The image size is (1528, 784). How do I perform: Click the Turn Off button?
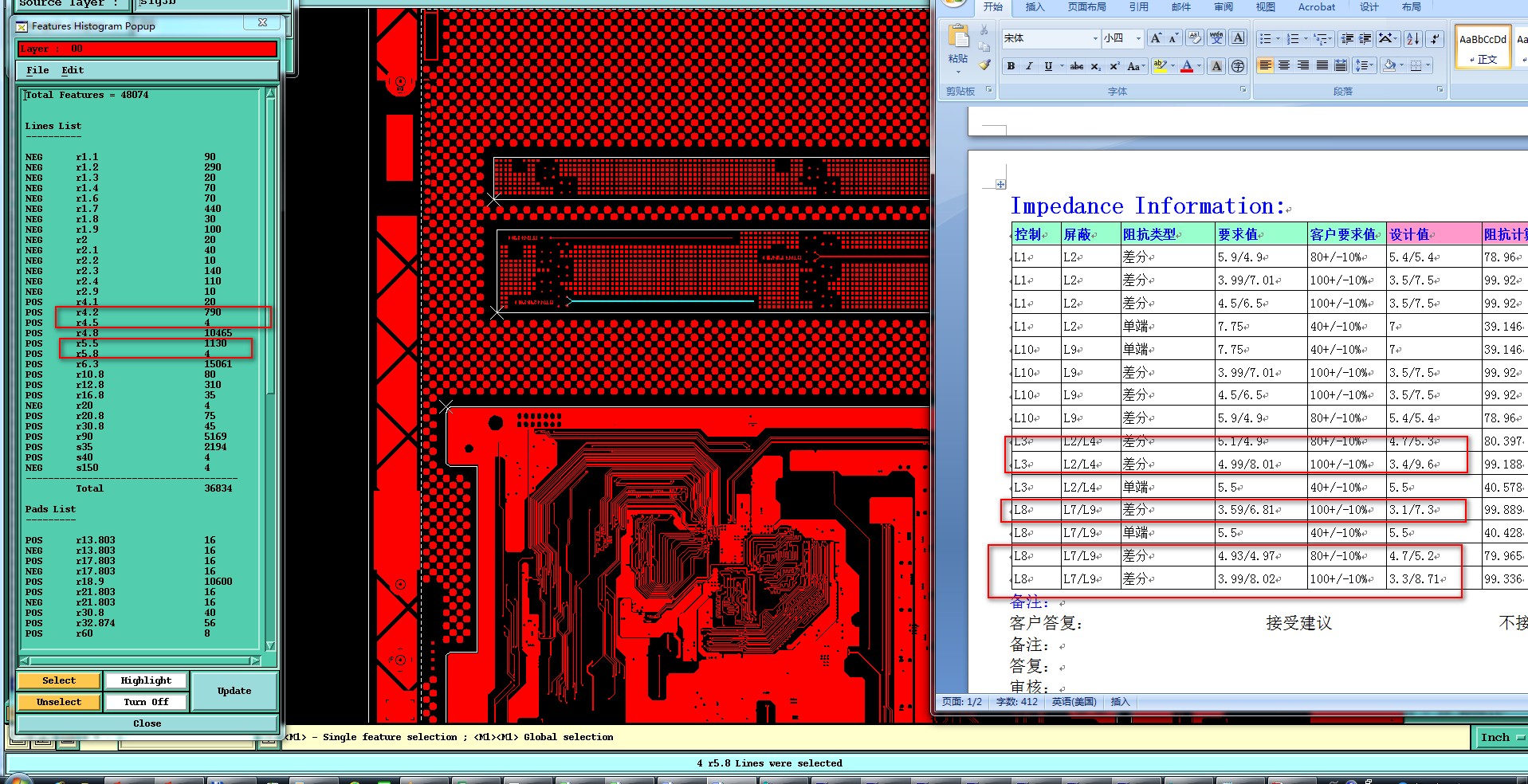click(x=146, y=702)
